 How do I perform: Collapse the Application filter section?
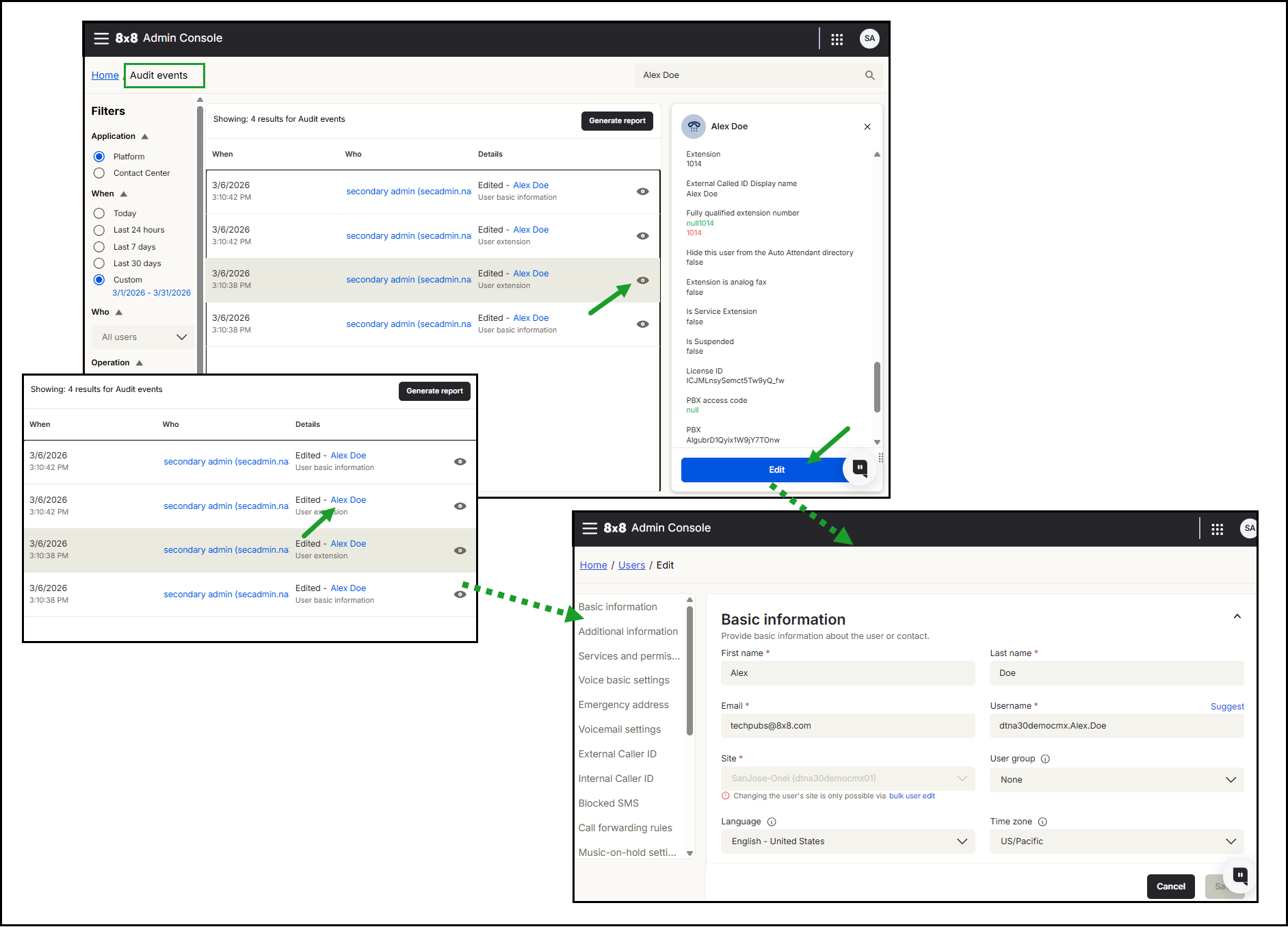pyautogui.click(x=145, y=137)
